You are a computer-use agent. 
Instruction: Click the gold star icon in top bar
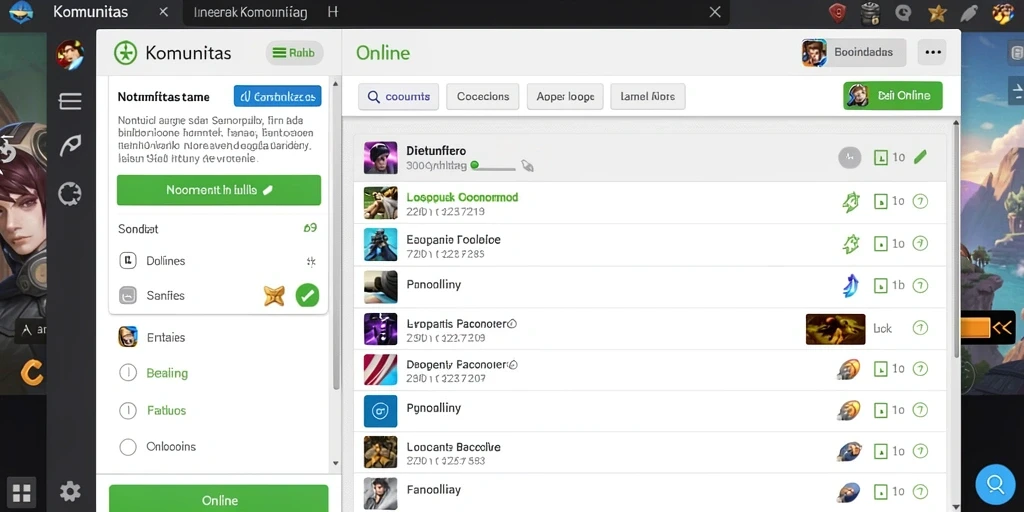click(938, 12)
